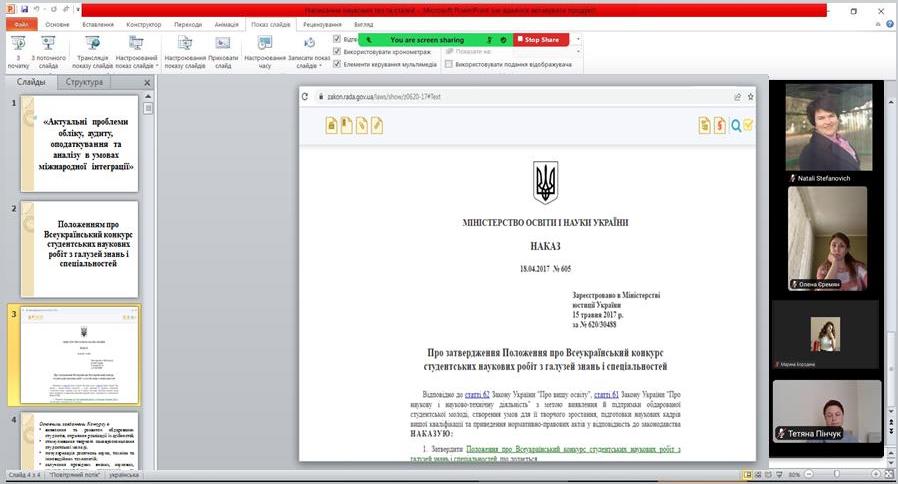
Task: Switch to the Рецензування ribbon tab
Action: (322, 25)
